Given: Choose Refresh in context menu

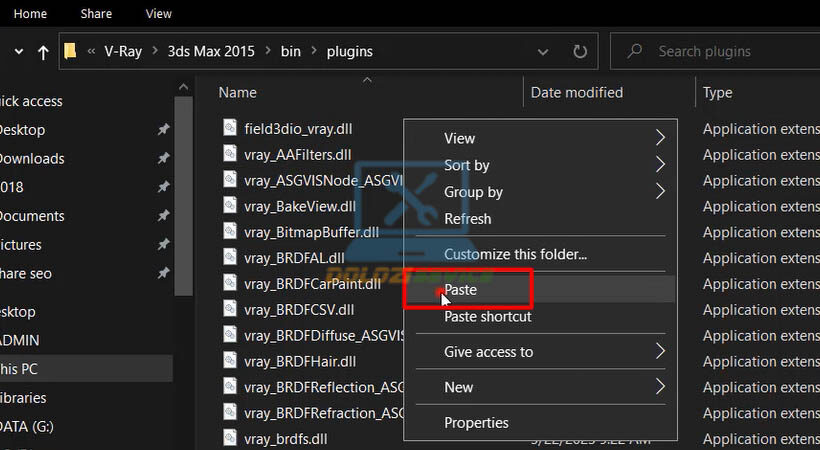Looking at the screenshot, I should click(x=540, y=219).
